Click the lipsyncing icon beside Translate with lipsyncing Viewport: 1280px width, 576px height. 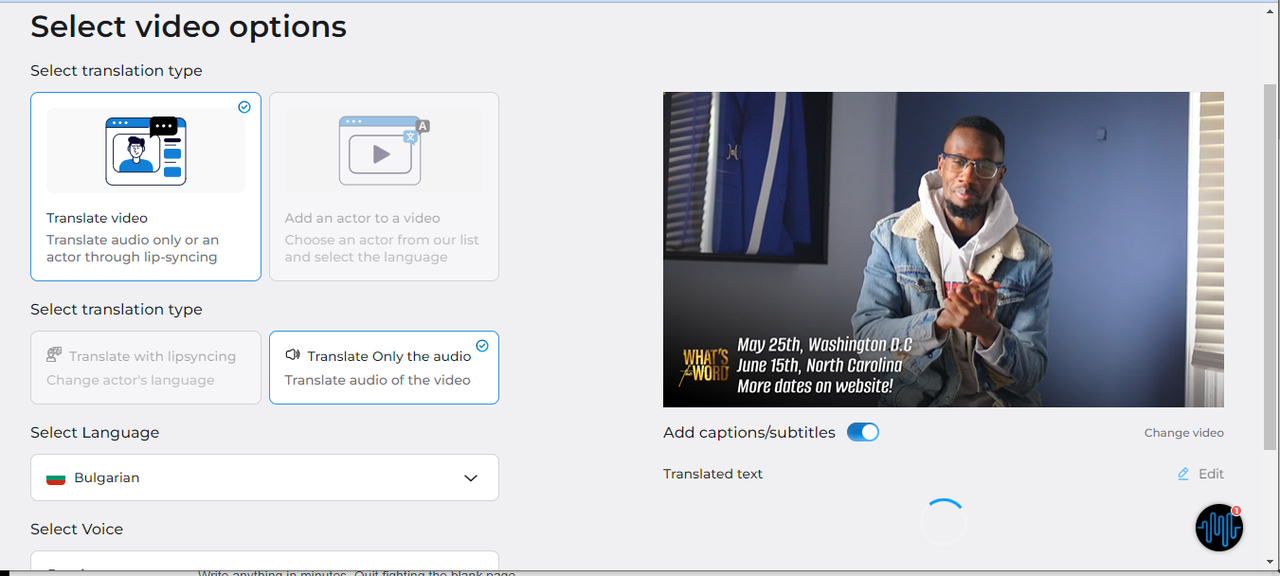coord(54,355)
